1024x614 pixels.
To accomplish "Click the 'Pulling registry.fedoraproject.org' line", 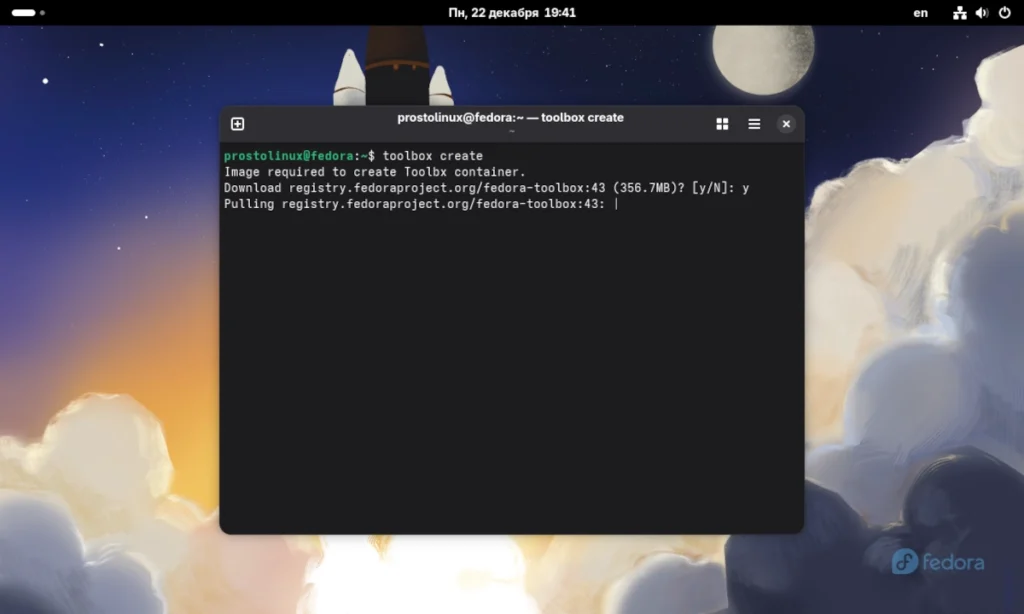I will click(415, 204).
